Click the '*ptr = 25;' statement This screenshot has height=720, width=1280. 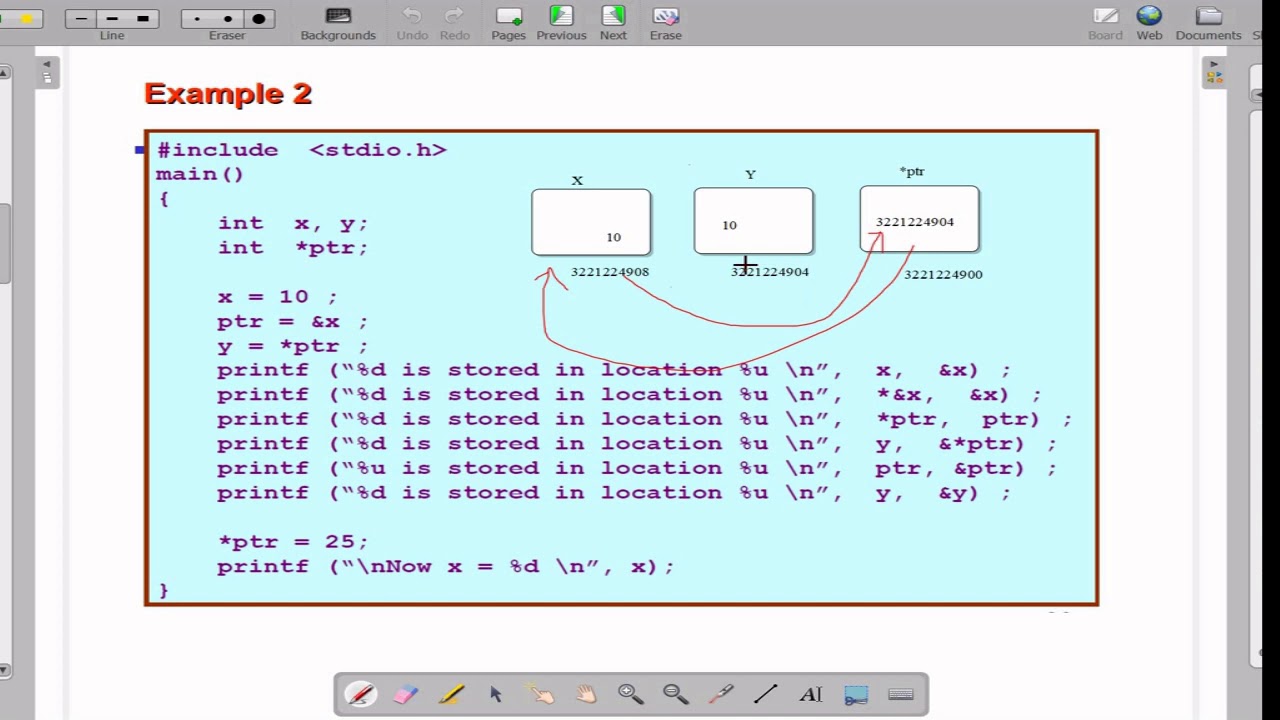(293, 541)
